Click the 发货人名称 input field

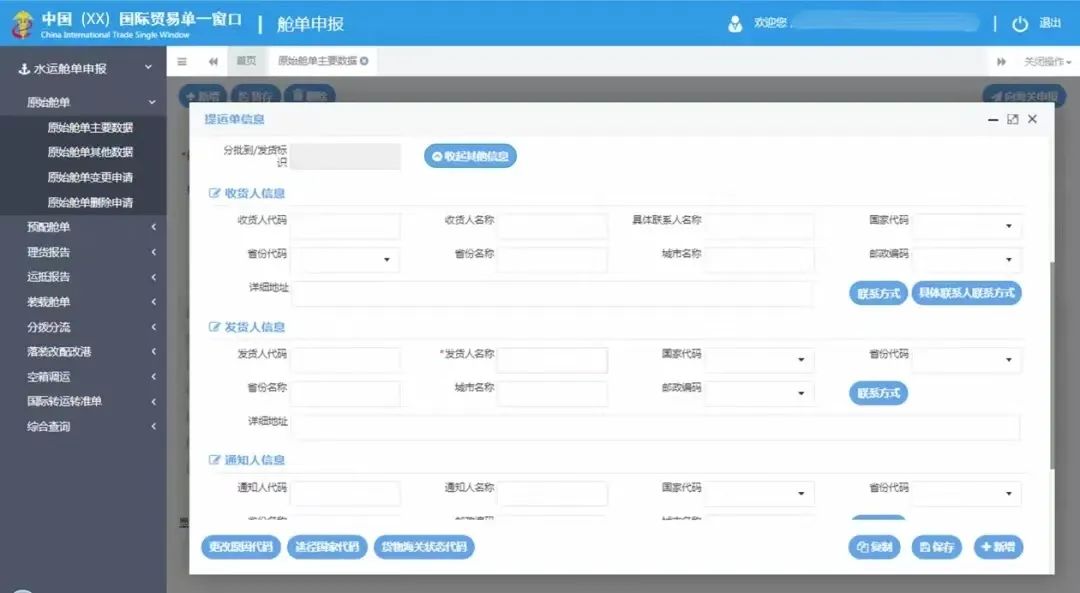[x=552, y=360]
